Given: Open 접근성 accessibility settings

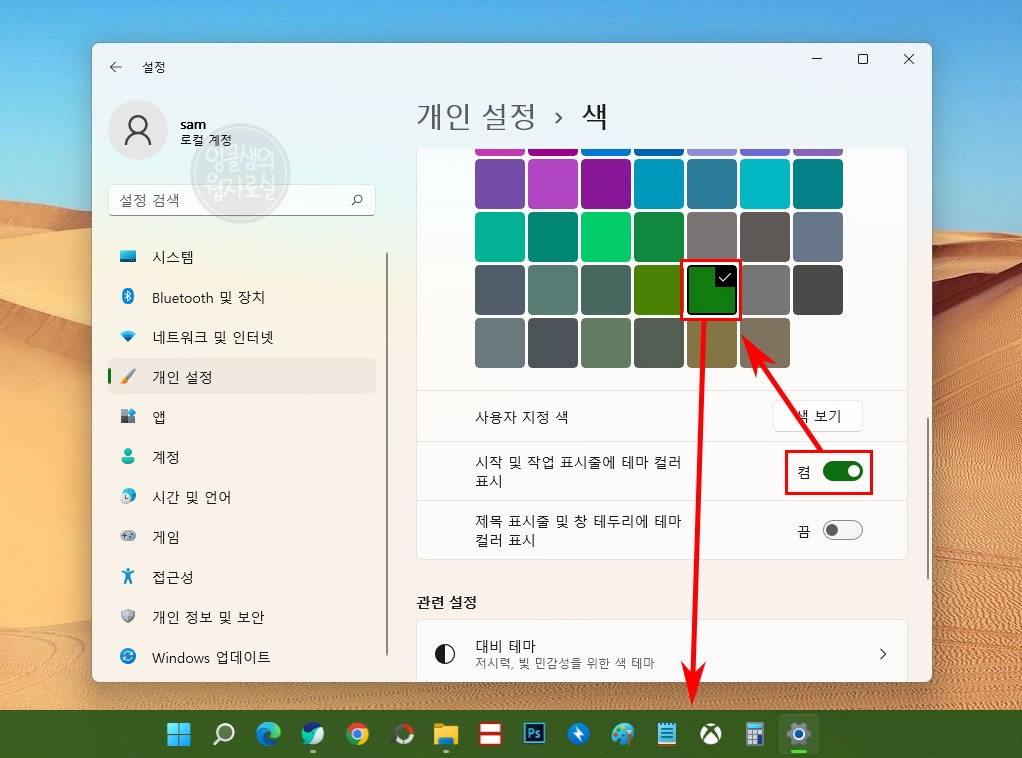Looking at the screenshot, I should coord(242,577).
